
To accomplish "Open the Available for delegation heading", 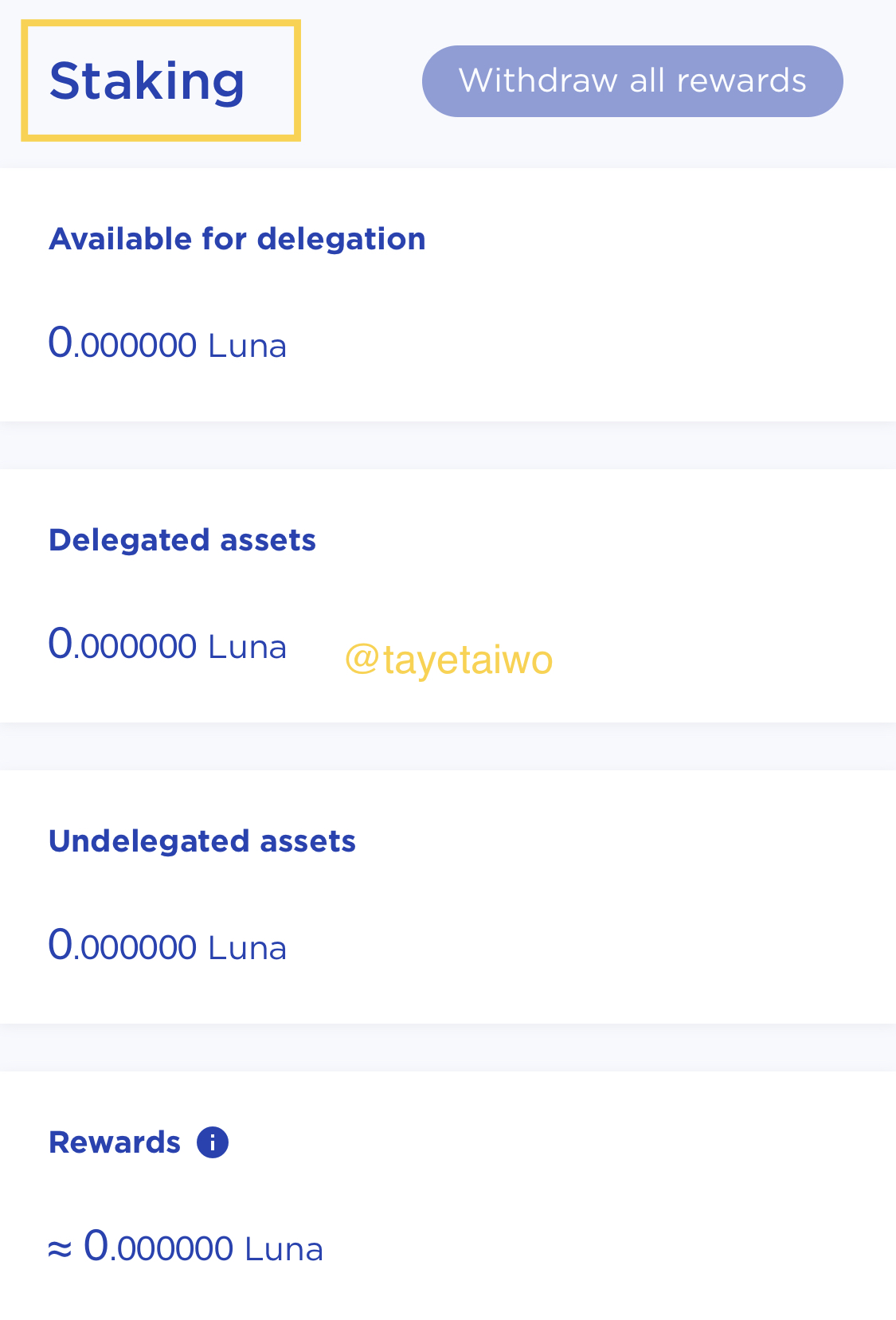I will pos(237,239).
